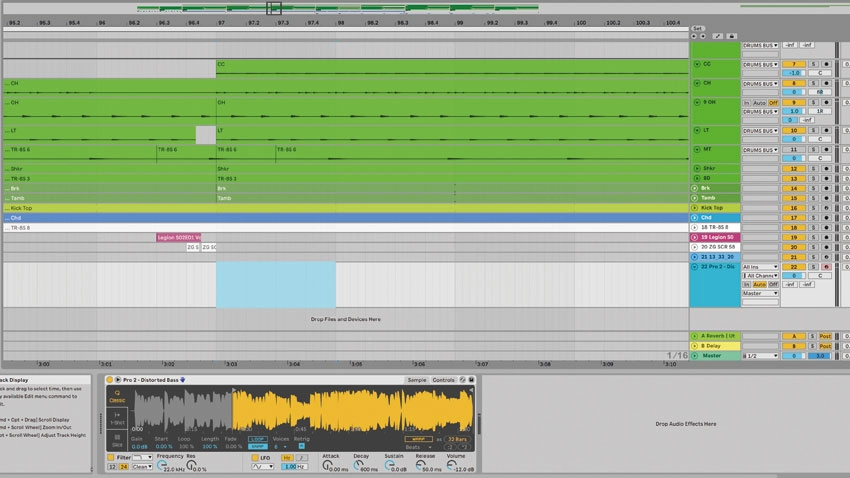Click the MT track fold icon
850x478 pixels.
[x=697, y=149]
